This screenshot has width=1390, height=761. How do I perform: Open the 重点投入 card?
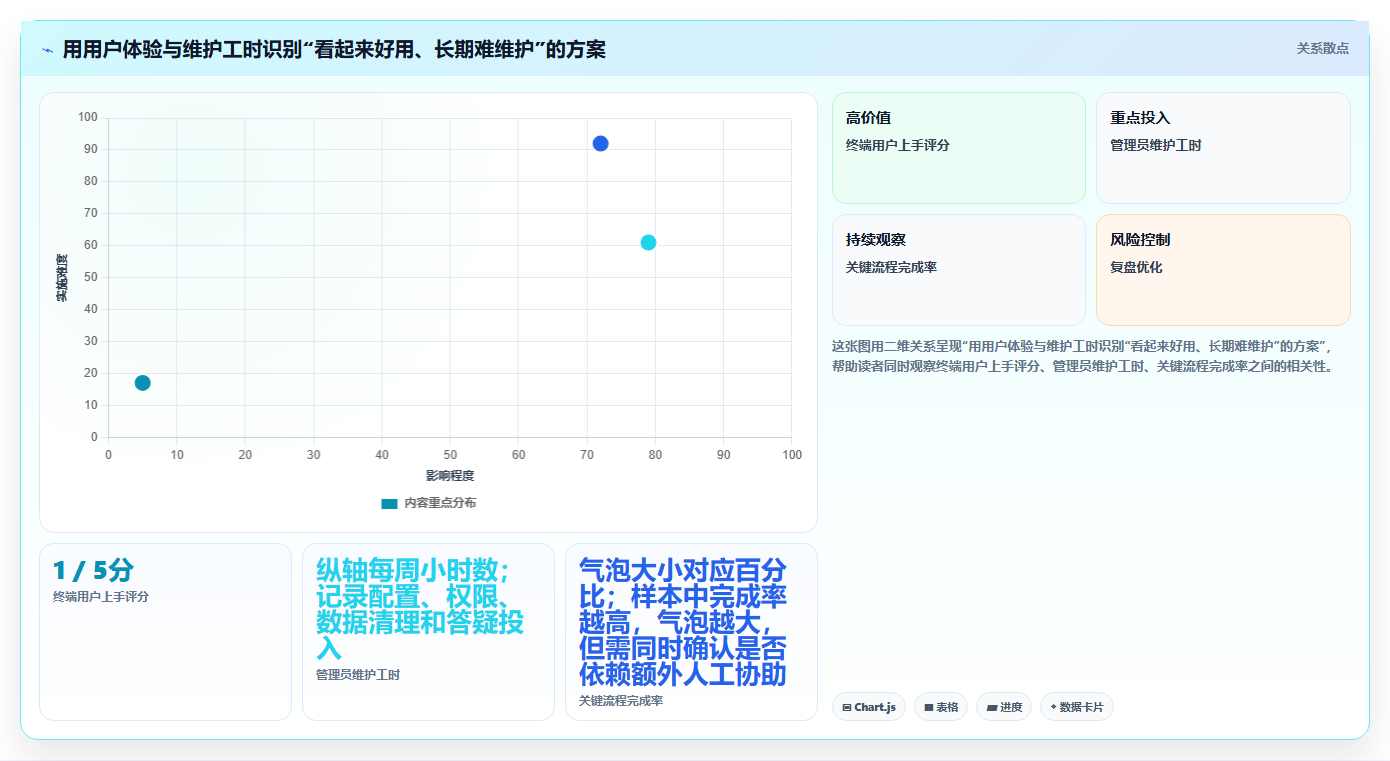1223,148
